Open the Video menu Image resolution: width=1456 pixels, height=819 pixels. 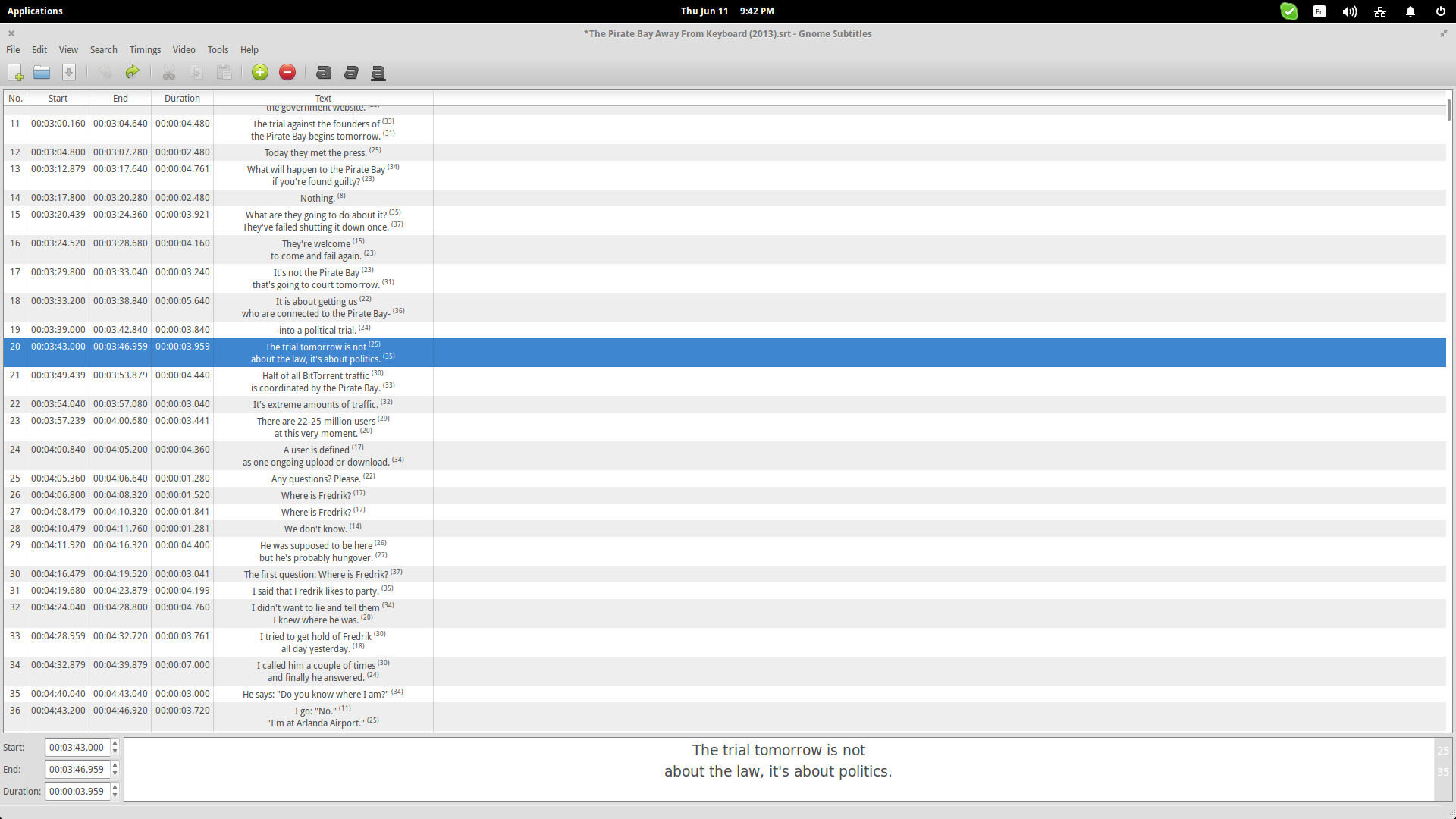pos(184,50)
